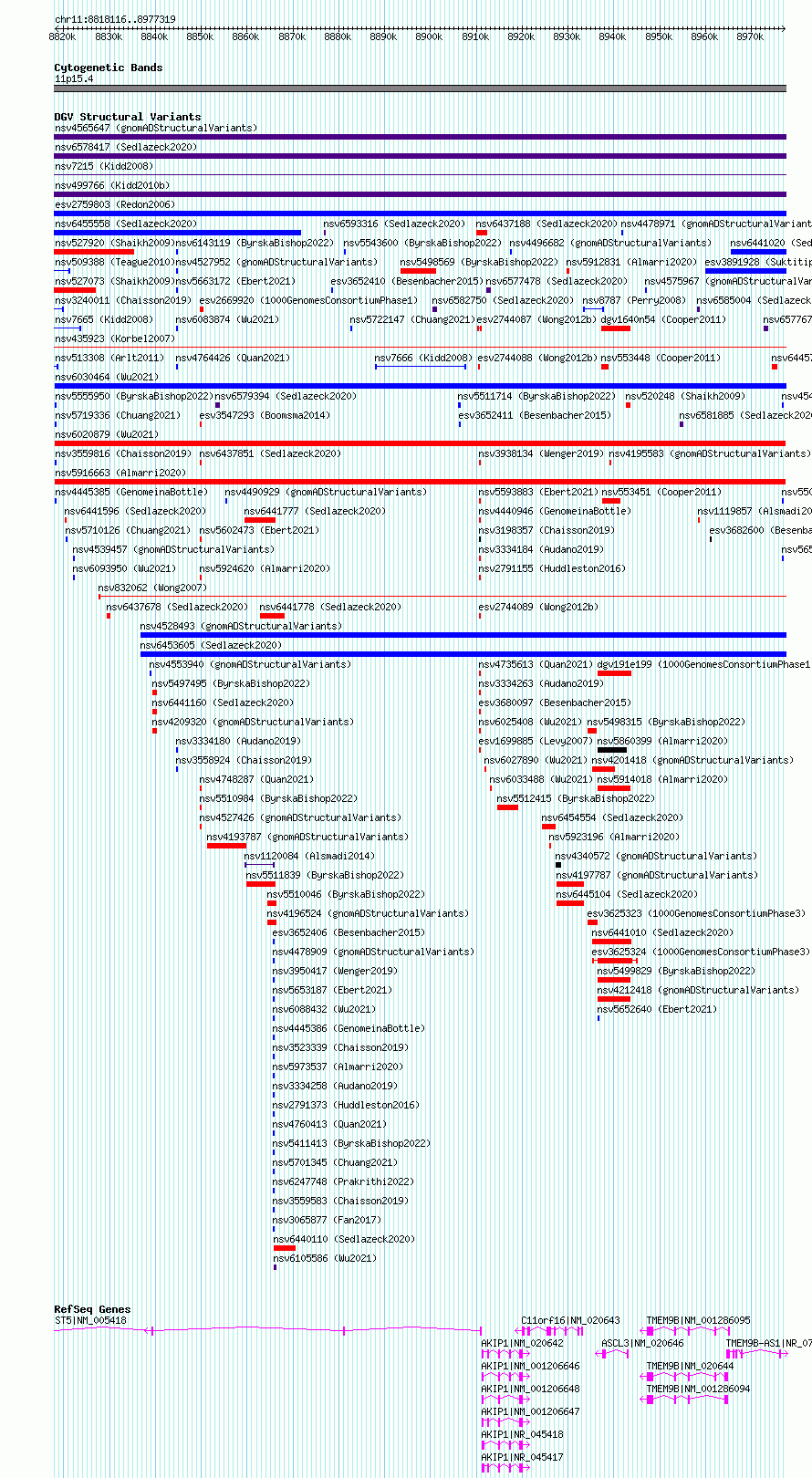Screen dimensions: 812x1478
Task: Click the nsv435923 (Korbel2007) label
Action: [x=114, y=338]
